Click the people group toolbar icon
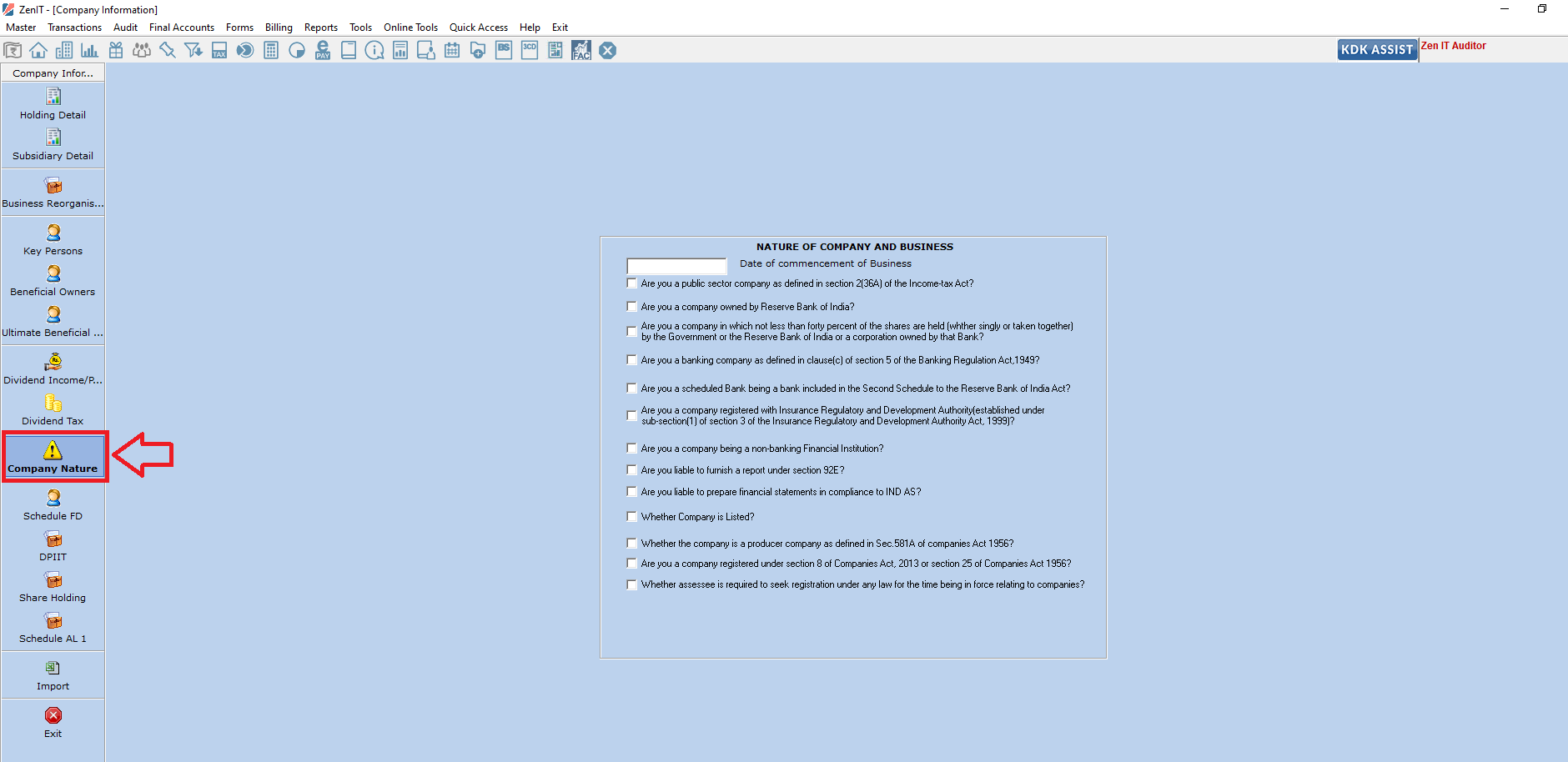Image resolution: width=1568 pixels, height=762 pixels. tap(142, 50)
